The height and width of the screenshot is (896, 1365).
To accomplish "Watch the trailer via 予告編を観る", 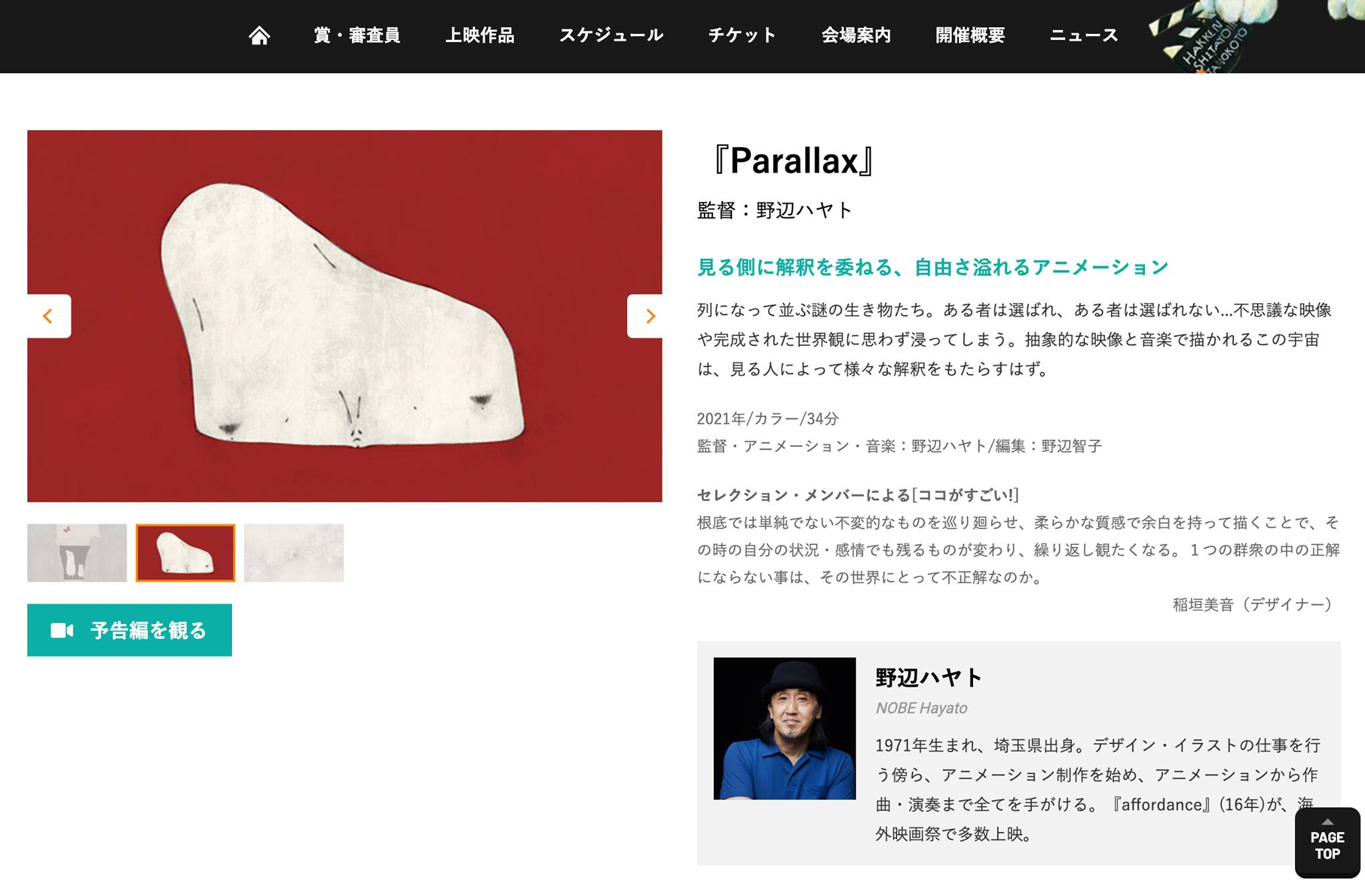I will point(129,630).
